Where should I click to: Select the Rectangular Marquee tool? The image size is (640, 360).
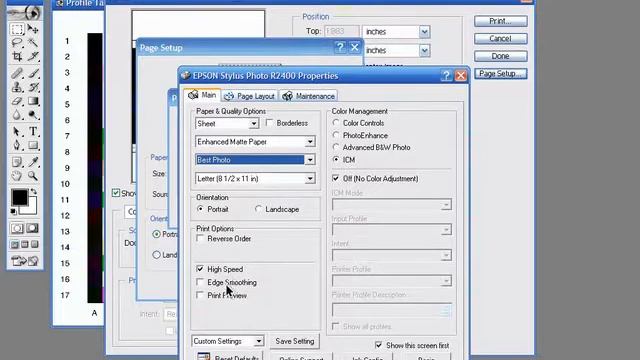[17, 29]
